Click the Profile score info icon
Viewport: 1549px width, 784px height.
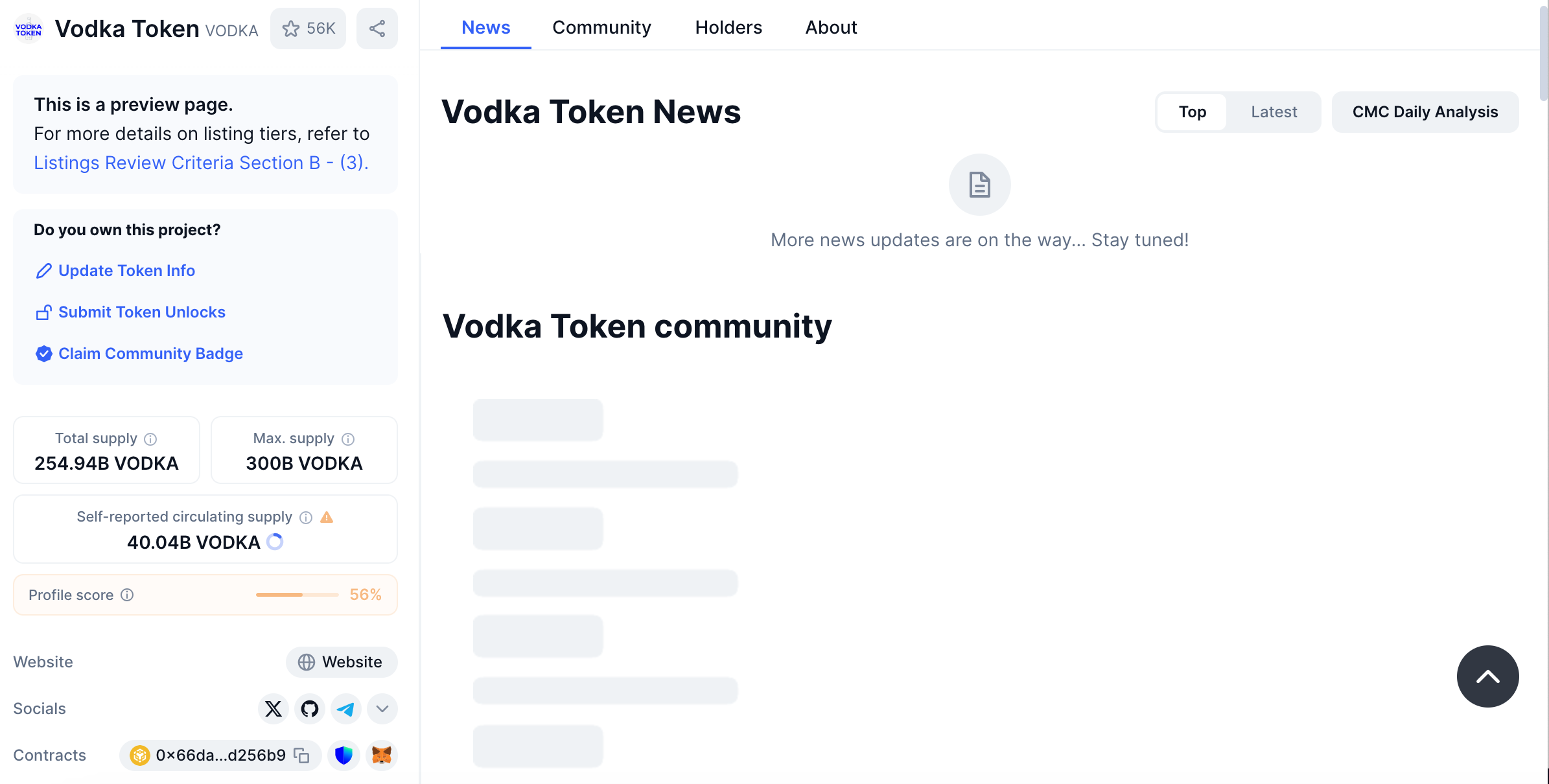128,595
